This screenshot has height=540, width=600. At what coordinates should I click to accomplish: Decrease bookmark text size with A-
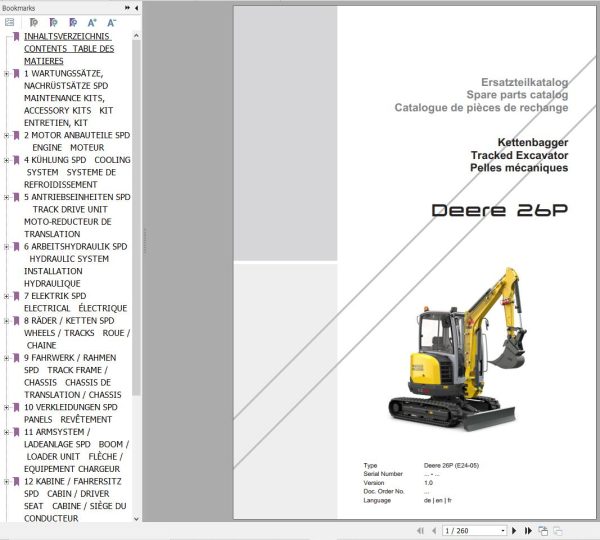click(x=111, y=23)
